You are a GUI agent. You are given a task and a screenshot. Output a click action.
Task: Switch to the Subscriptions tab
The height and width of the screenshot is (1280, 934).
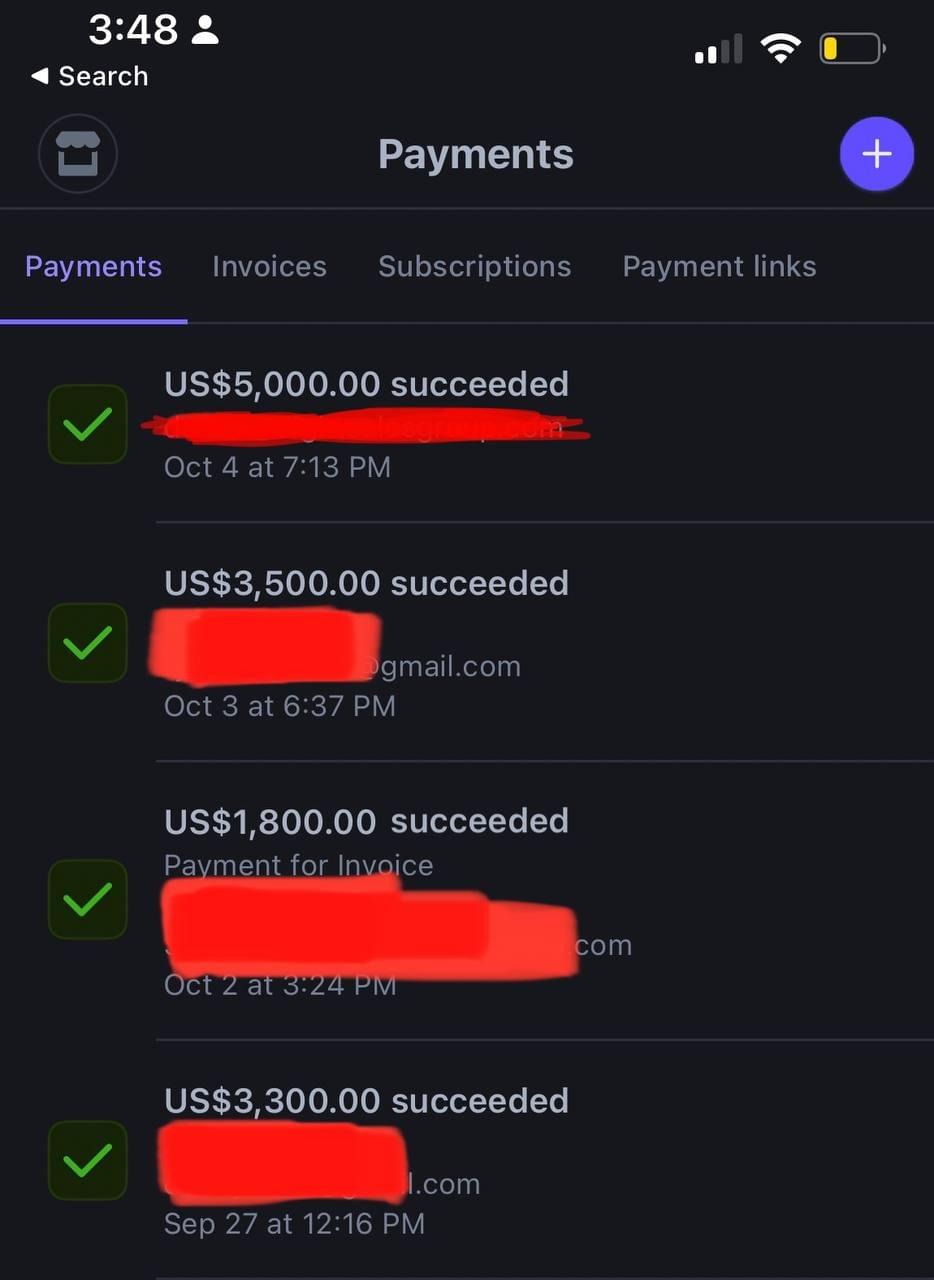point(475,266)
